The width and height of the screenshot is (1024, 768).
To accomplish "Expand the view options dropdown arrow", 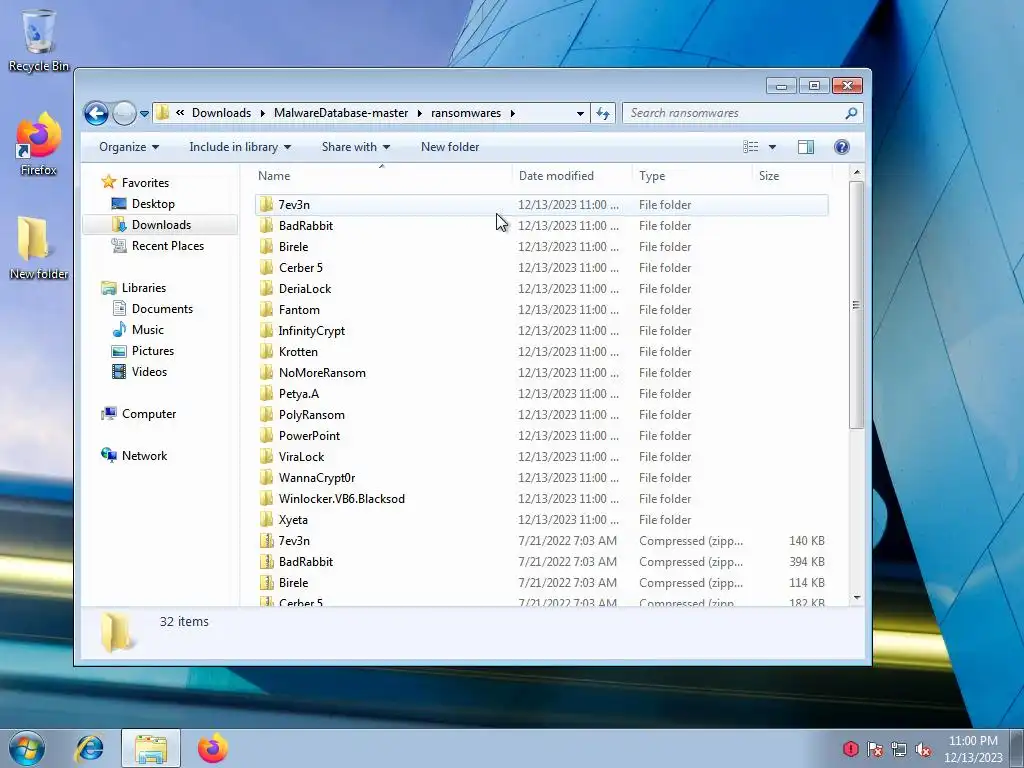I will point(772,147).
